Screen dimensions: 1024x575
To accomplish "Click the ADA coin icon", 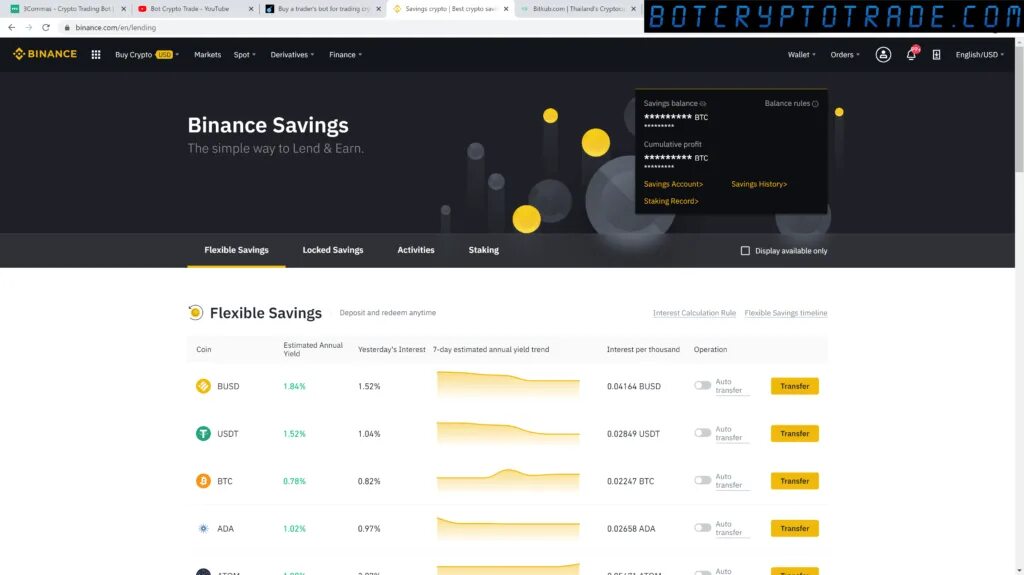I will click(203, 529).
